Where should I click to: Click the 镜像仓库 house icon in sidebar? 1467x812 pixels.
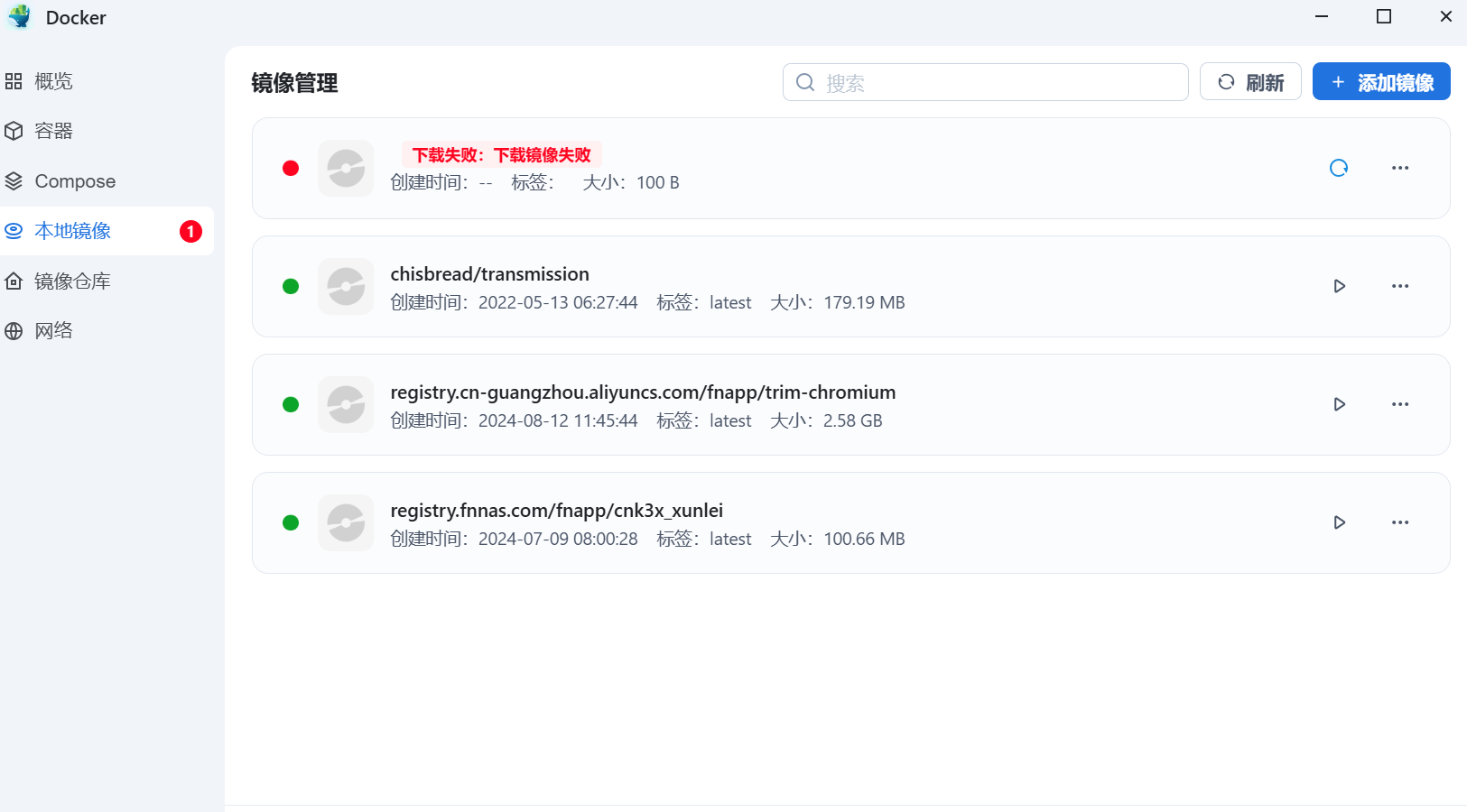click(x=14, y=281)
